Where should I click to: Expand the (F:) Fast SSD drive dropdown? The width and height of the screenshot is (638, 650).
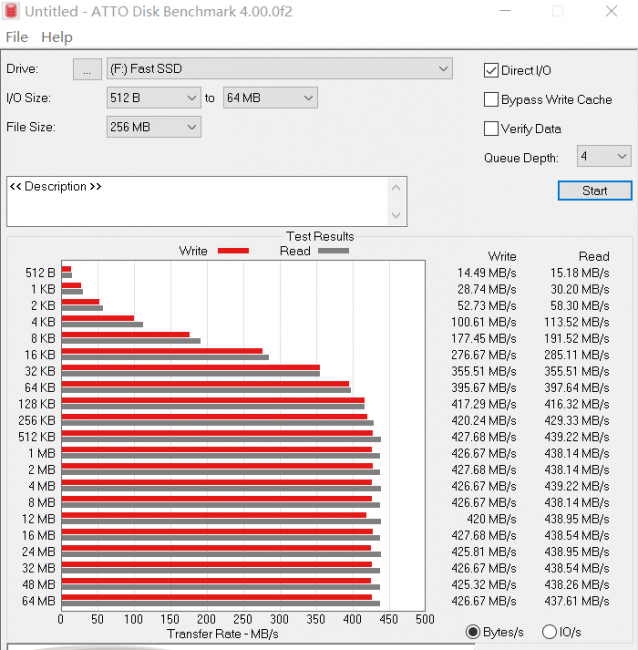[279, 68]
